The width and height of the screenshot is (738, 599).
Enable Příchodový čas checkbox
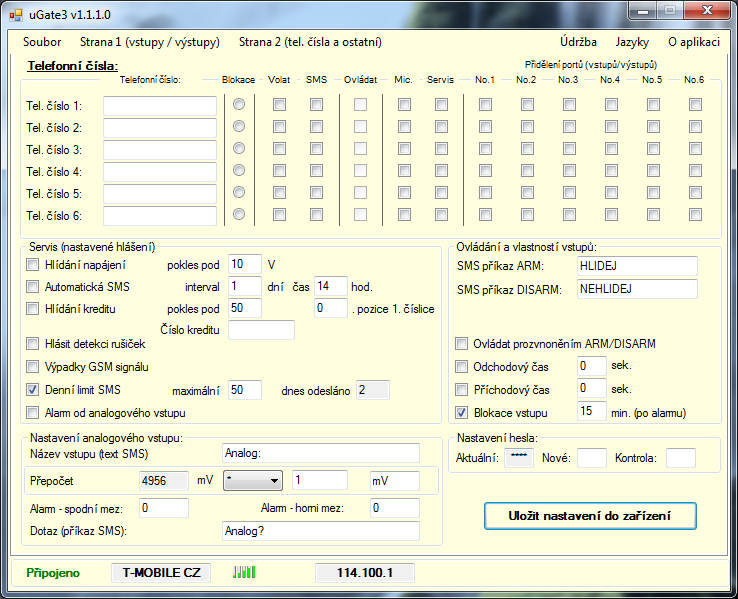point(461,390)
